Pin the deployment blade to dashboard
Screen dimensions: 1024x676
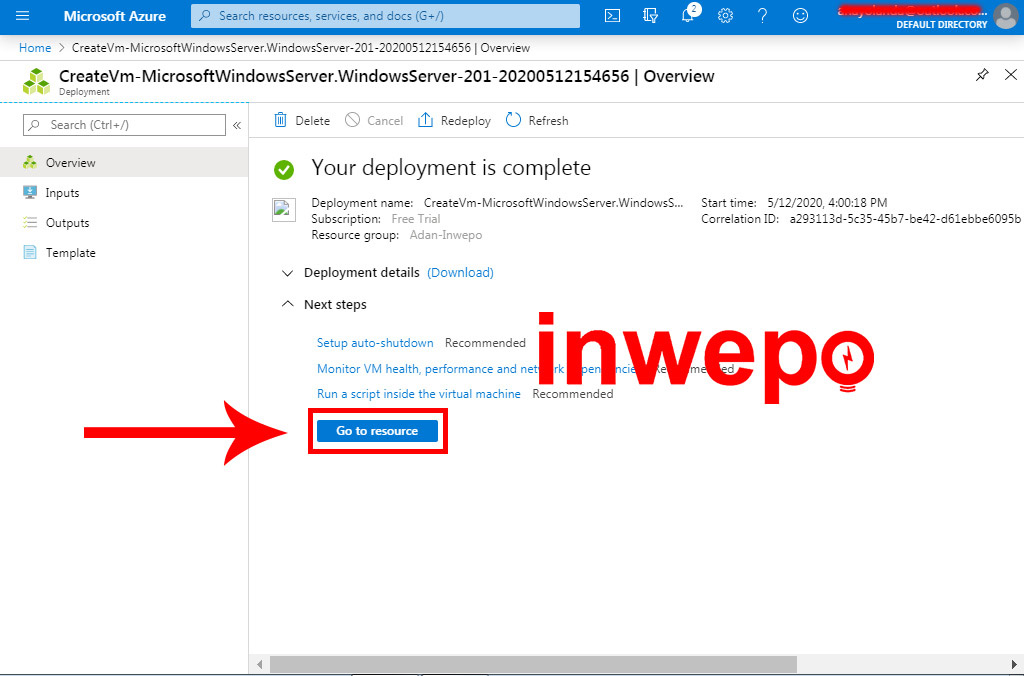tap(982, 75)
